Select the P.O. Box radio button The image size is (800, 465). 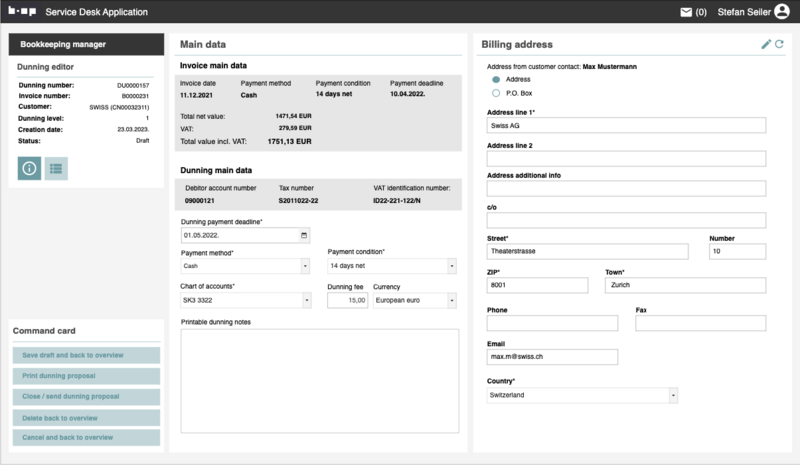(496, 93)
